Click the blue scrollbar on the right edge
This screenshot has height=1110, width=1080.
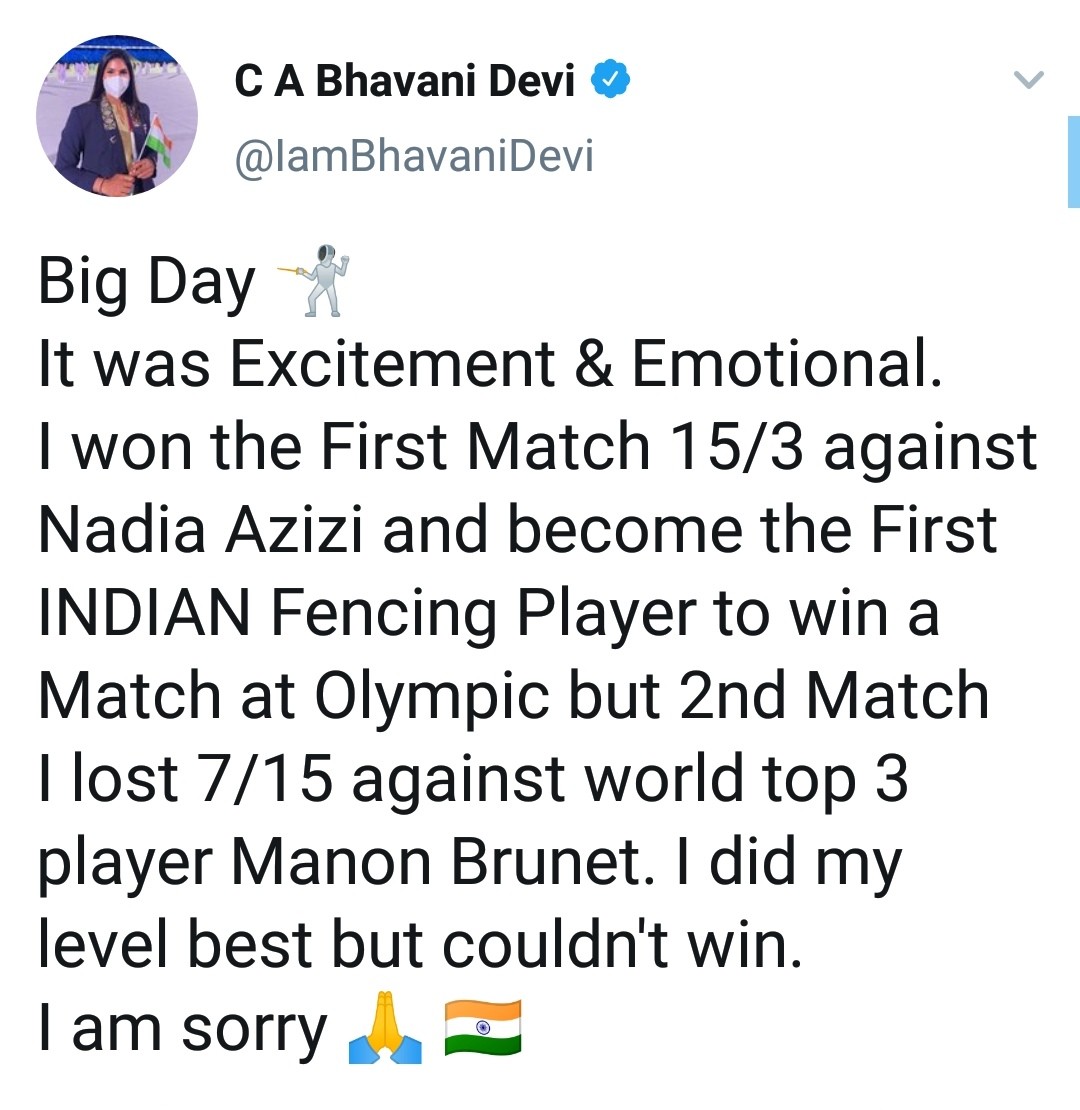tap(1072, 160)
